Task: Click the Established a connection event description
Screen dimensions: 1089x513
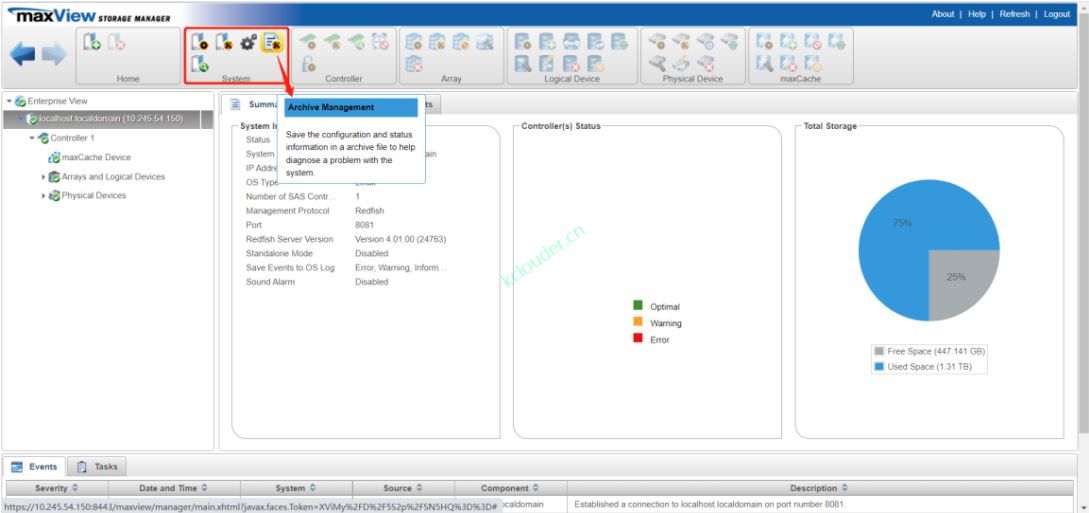Action: [x=710, y=505]
